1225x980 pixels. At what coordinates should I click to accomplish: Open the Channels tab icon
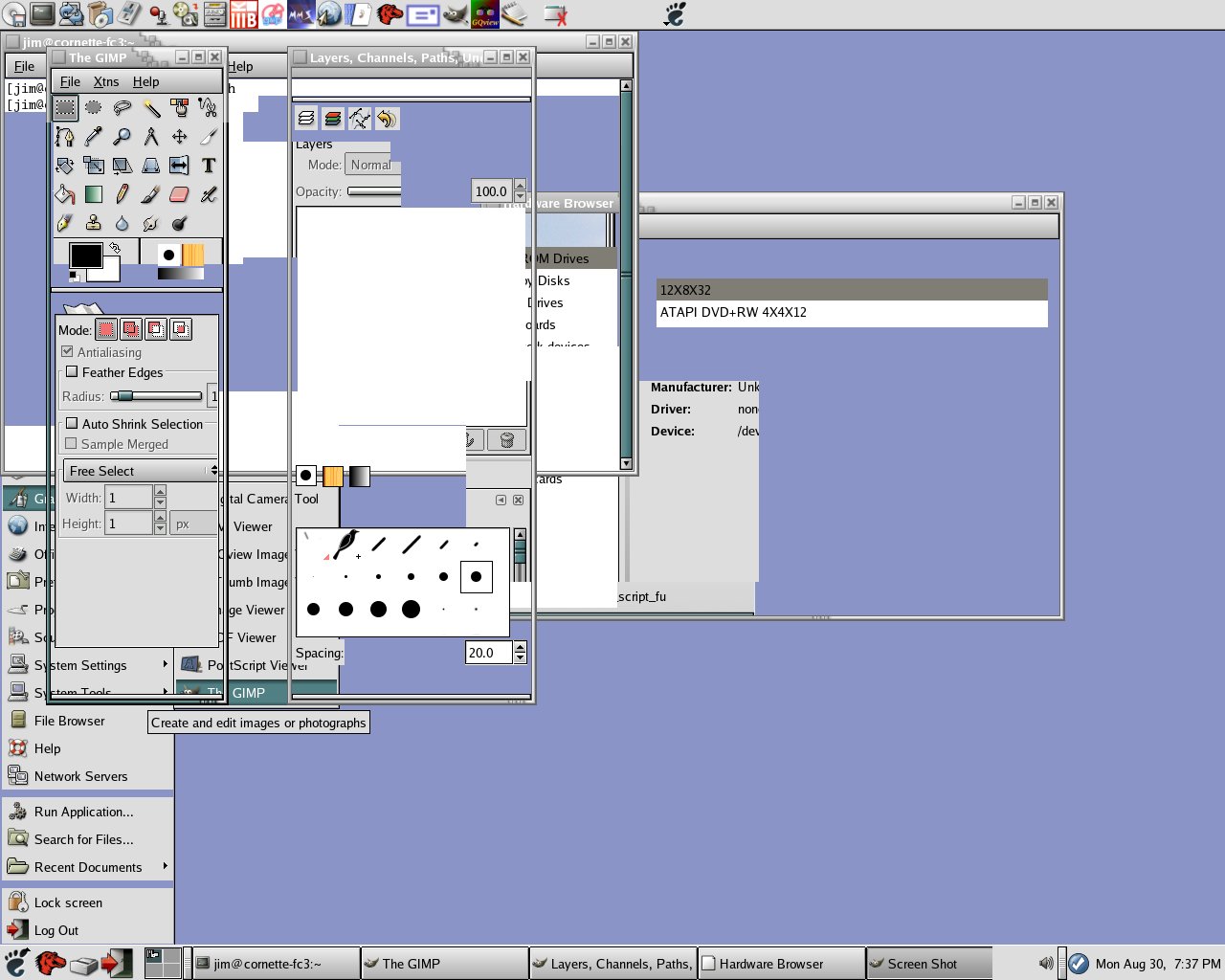333,119
